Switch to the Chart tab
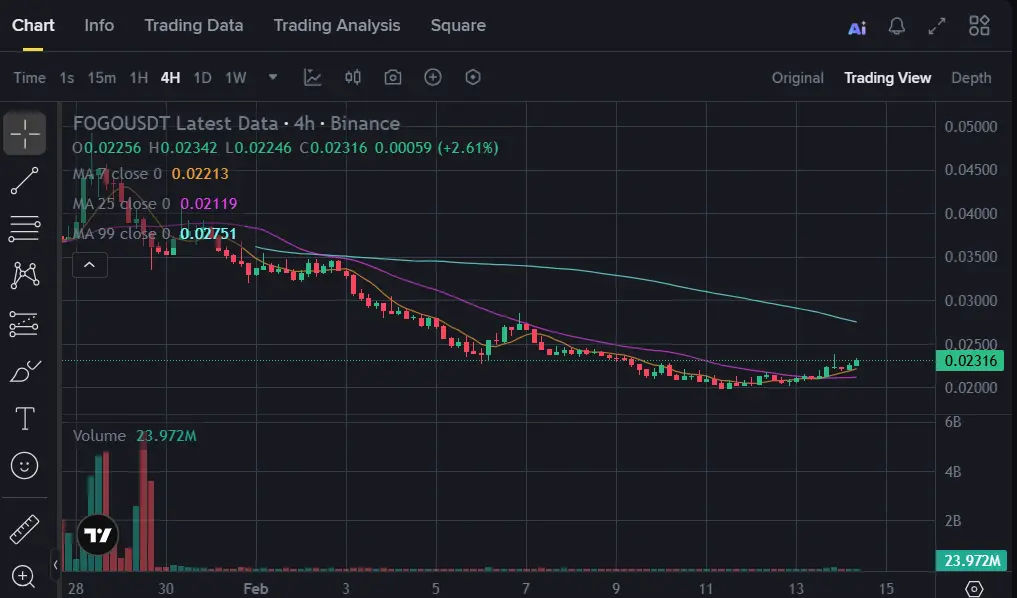 [33, 25]
